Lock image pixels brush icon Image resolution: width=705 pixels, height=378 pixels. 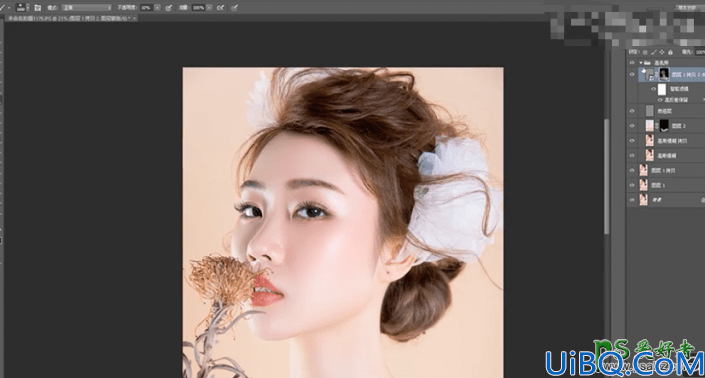tap(653, 53)
